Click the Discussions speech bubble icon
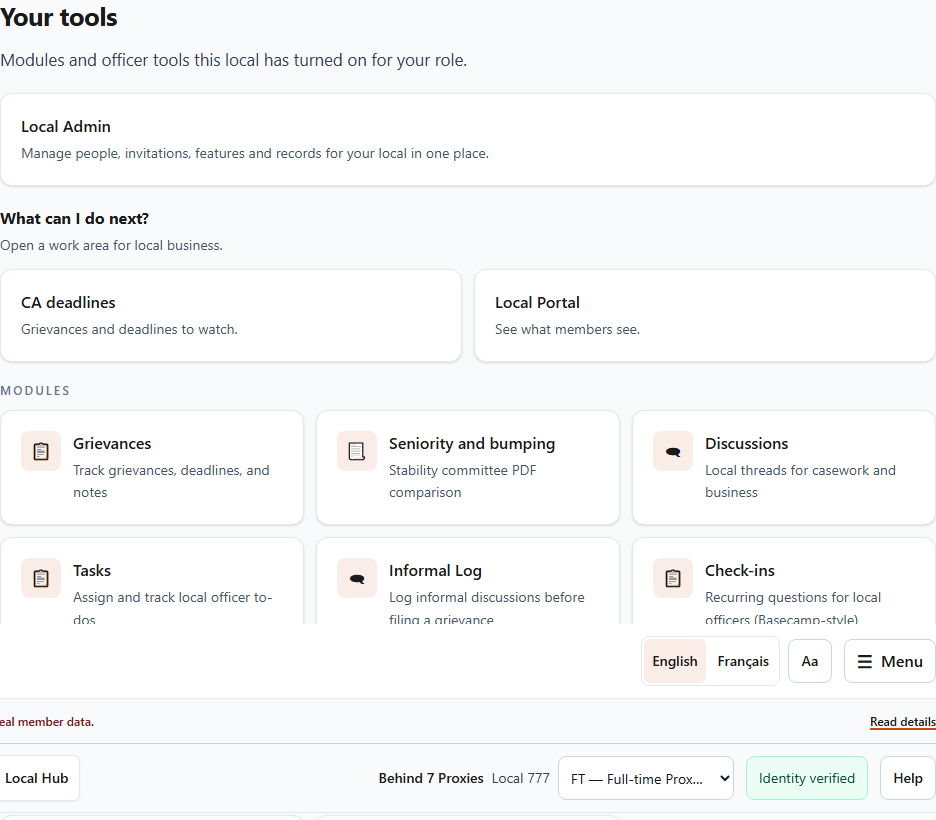 tap(673, 451)
